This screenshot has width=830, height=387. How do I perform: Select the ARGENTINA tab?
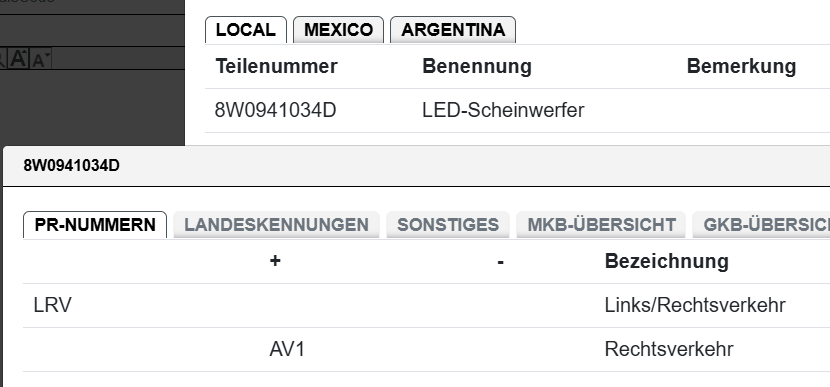[x=453, y=30]
